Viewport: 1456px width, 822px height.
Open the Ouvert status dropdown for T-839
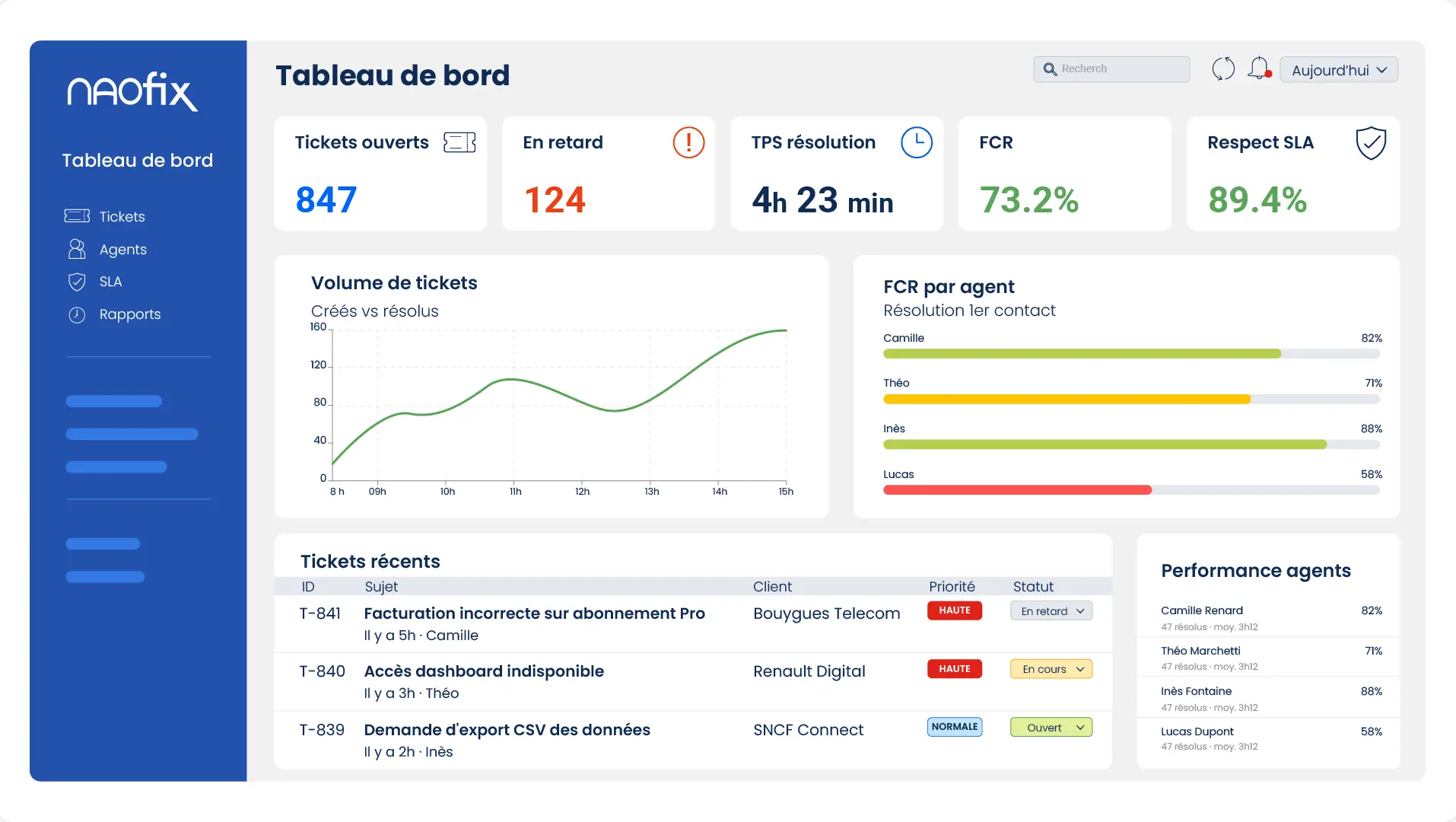[x=1051, y=728]
